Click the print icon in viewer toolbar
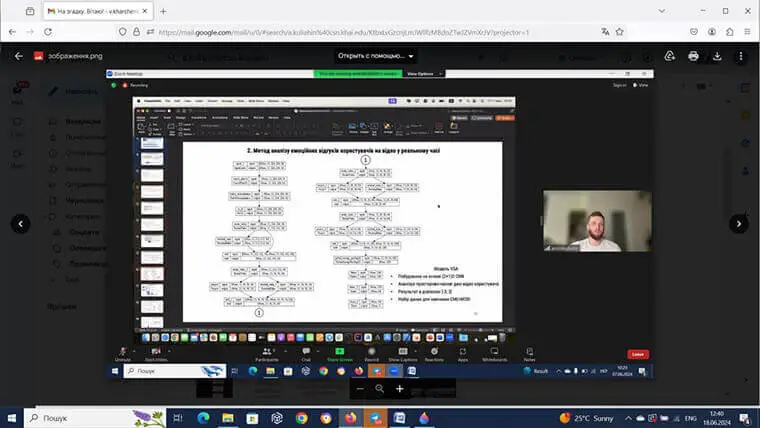Screen dimensions: 760x428 [x=693, y=56]
